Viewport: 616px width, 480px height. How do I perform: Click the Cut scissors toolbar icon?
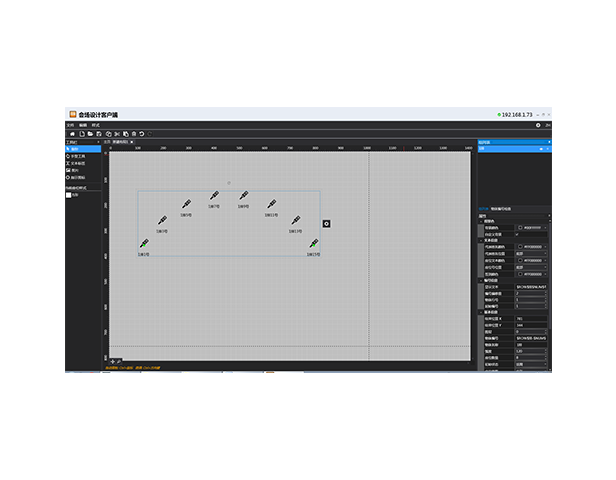click(116, 133)
